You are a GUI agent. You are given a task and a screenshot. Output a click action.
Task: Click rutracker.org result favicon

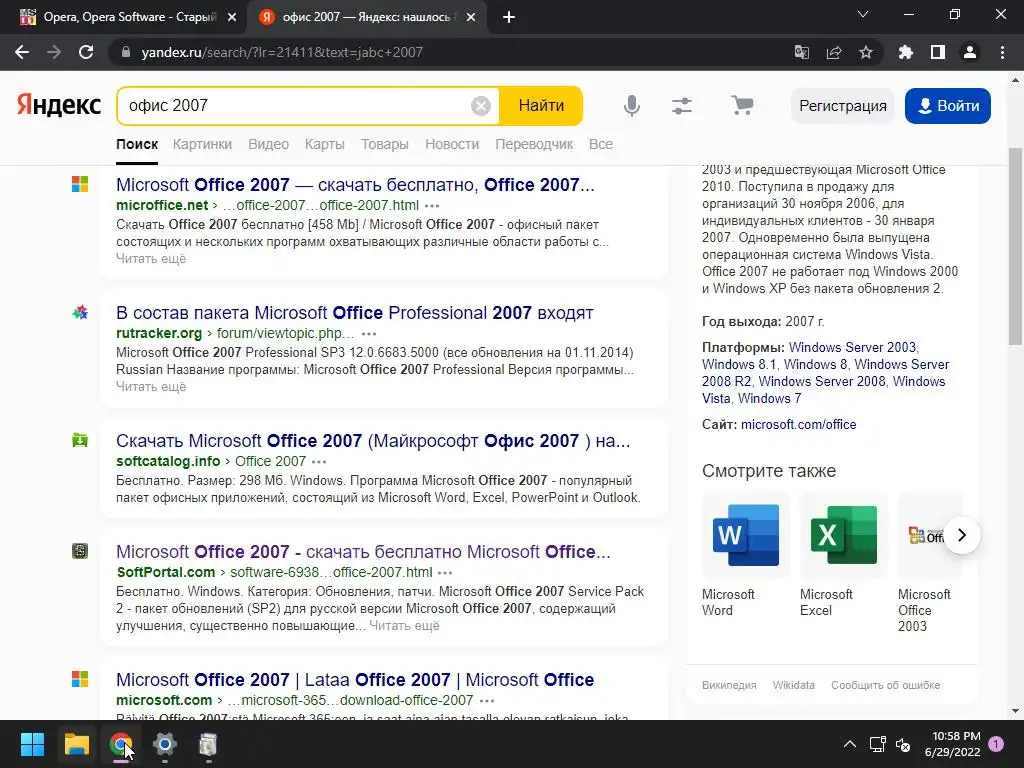[80, 312]
